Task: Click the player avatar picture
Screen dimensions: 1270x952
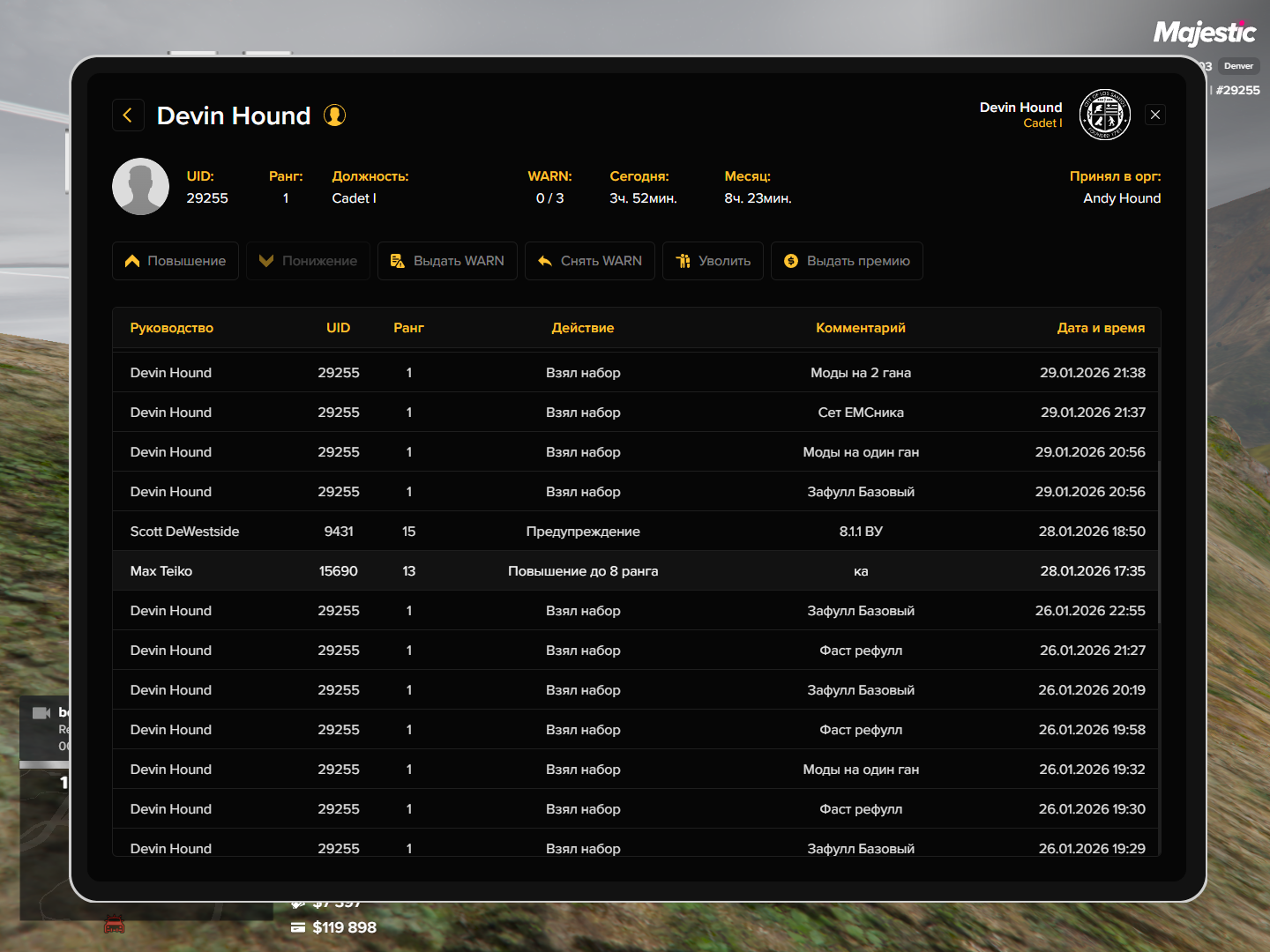Action: tap(140, 187)
